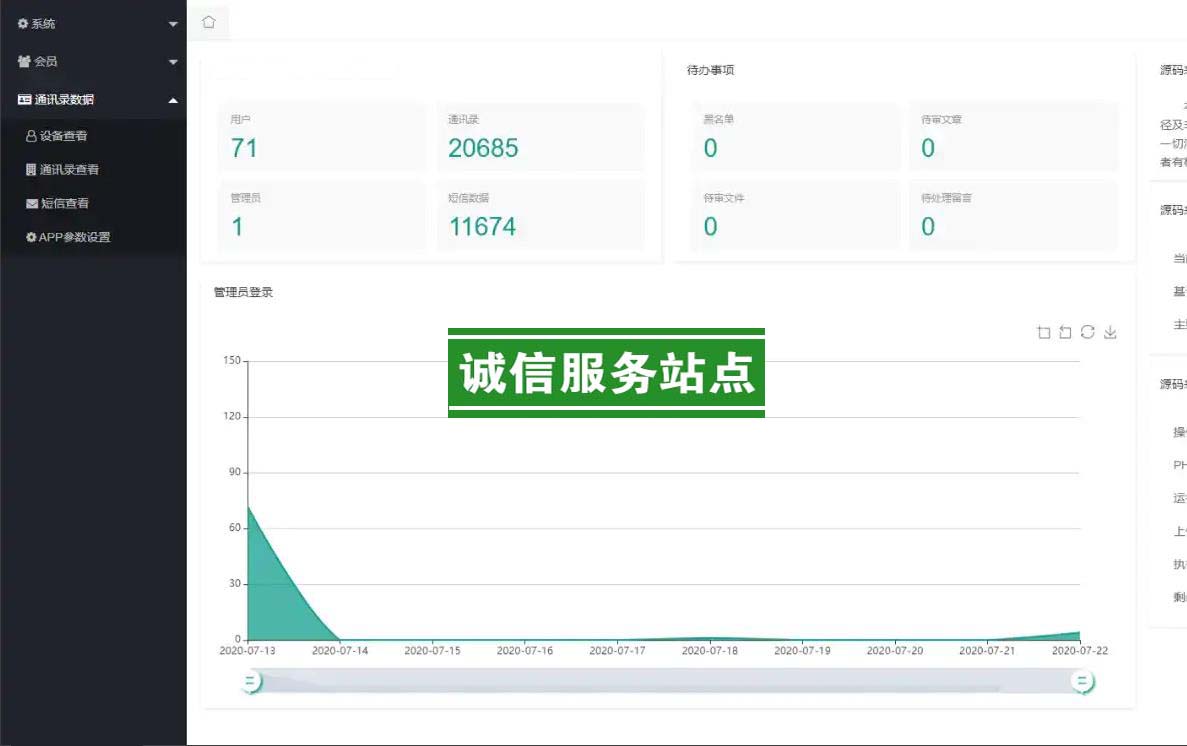Open the 通讯录 20685 stat card
The image size is (1187, 746).
tap(540, 137)
